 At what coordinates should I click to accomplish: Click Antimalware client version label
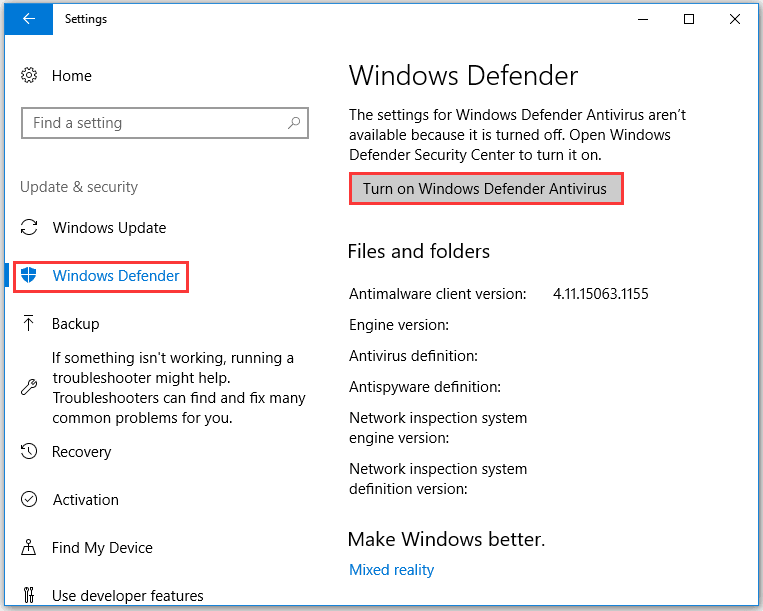click(x=437, y=294)
